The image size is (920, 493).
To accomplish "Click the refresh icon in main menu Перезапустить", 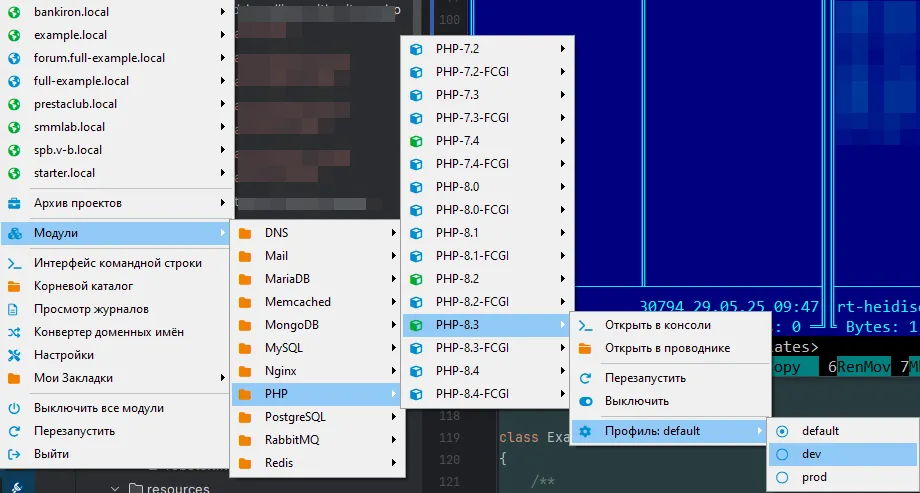I will pyautogui.click(x=14, y=431).
